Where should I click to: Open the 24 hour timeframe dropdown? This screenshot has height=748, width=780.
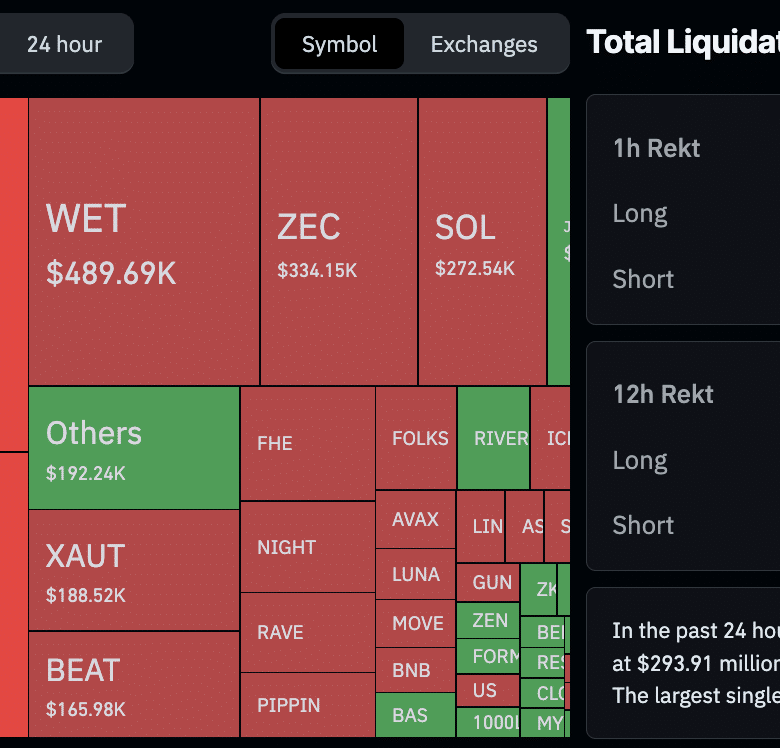tap(64, 44)
